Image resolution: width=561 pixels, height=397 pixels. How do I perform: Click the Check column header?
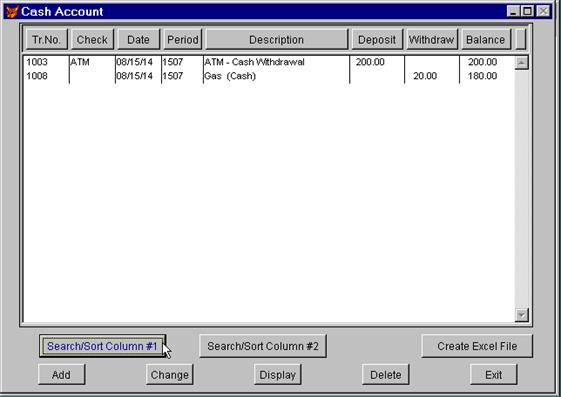point(92,39)
